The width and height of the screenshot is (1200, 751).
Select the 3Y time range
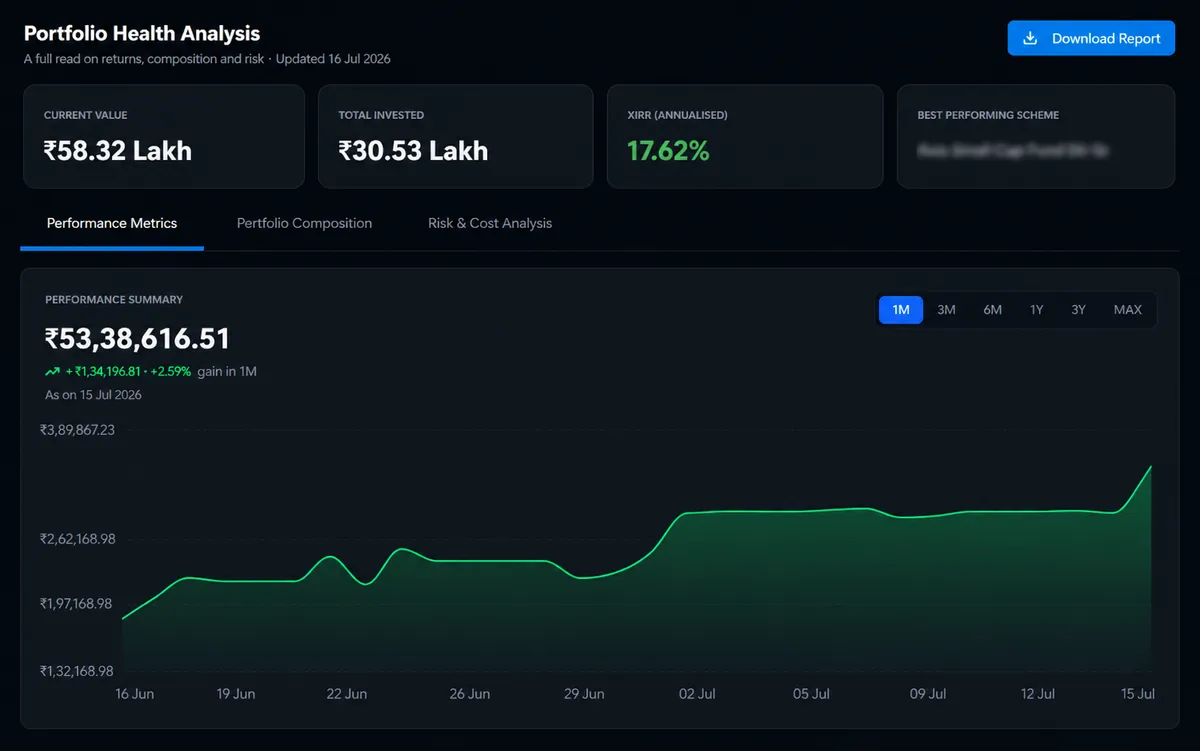(1078, 310)
